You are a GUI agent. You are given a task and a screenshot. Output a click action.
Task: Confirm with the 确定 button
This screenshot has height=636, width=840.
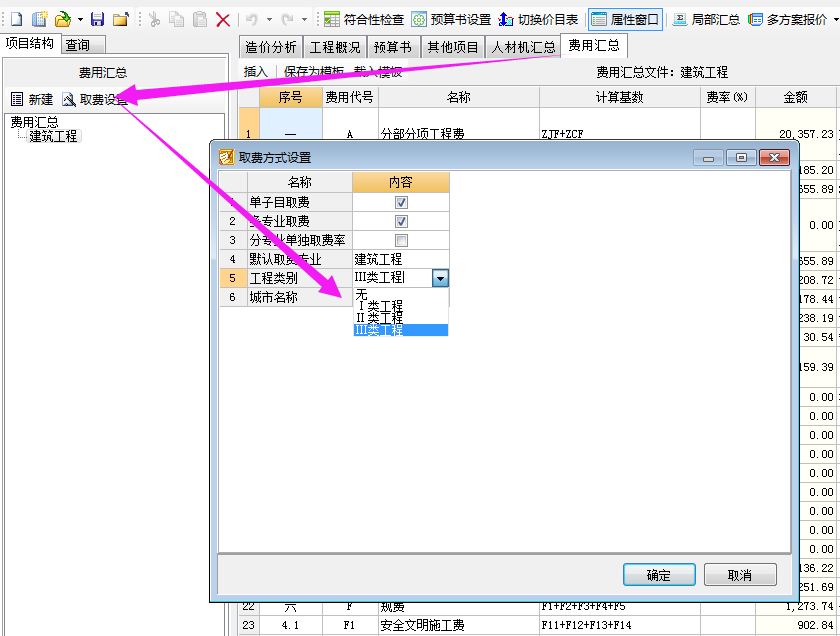[659, 575]
